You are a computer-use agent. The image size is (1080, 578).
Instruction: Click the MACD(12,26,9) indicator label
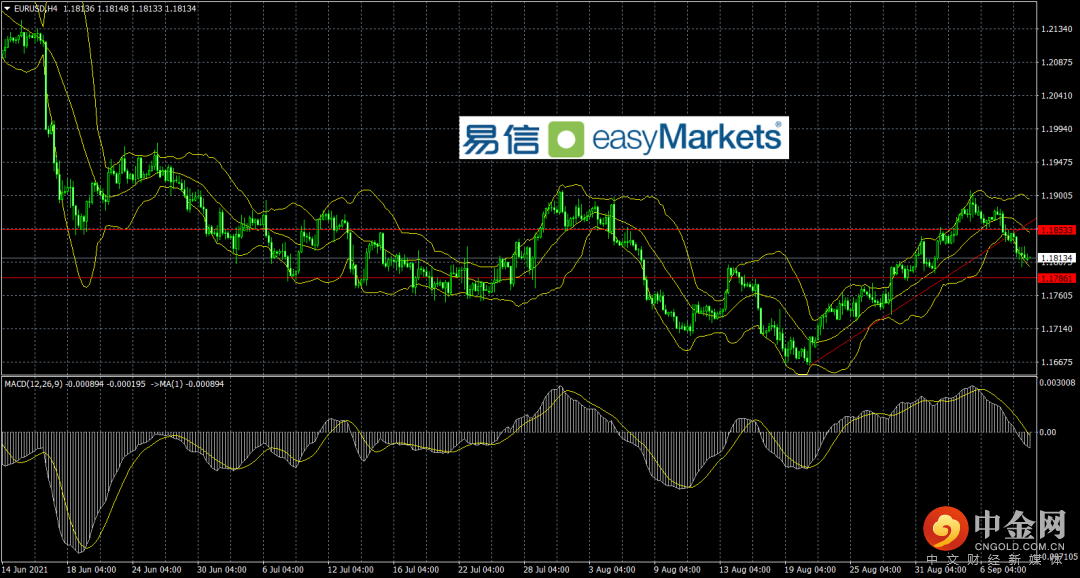(34, 383)
